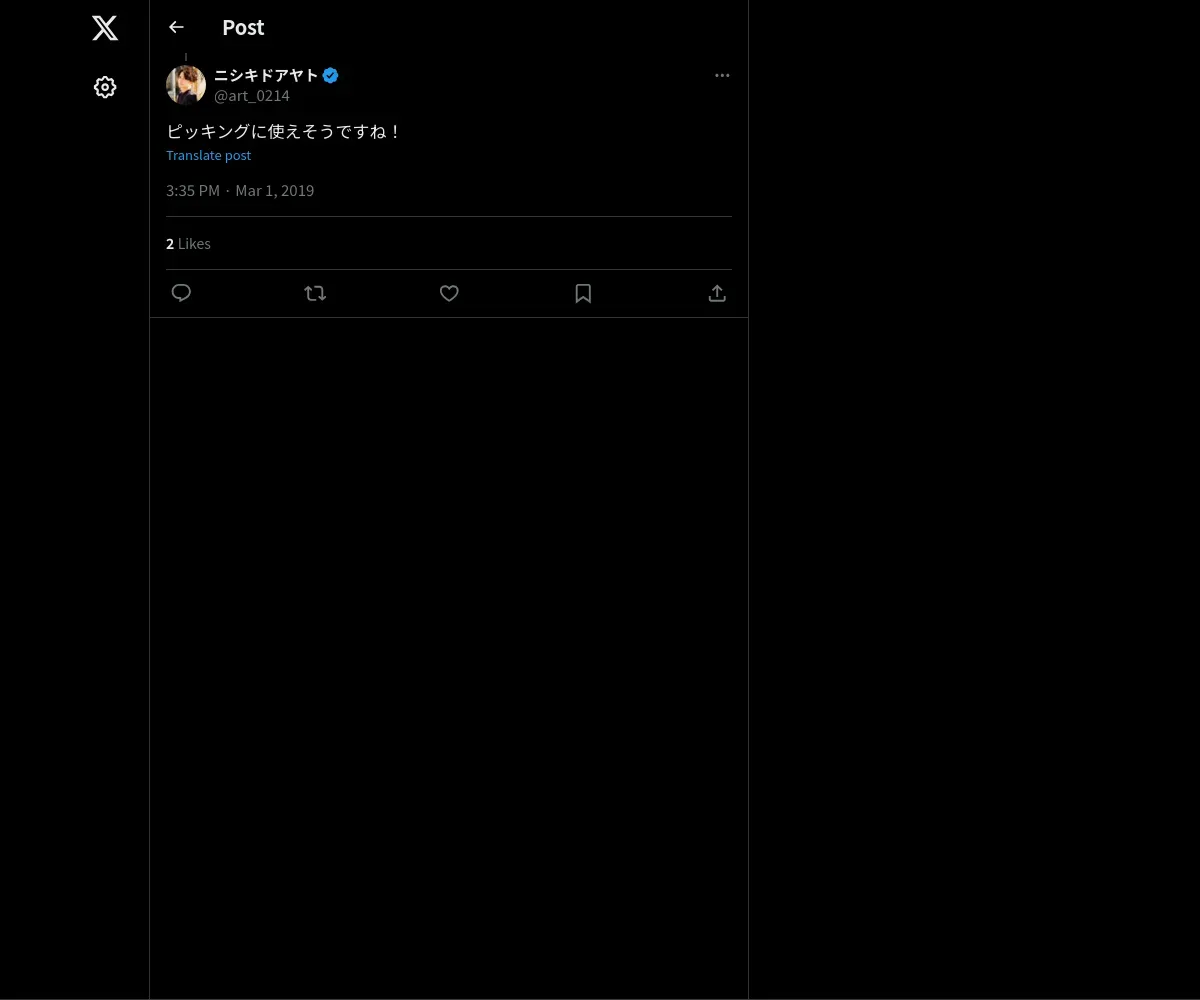View the 2 Likes list
The image size is (1200, 1000).
(188, 243)
